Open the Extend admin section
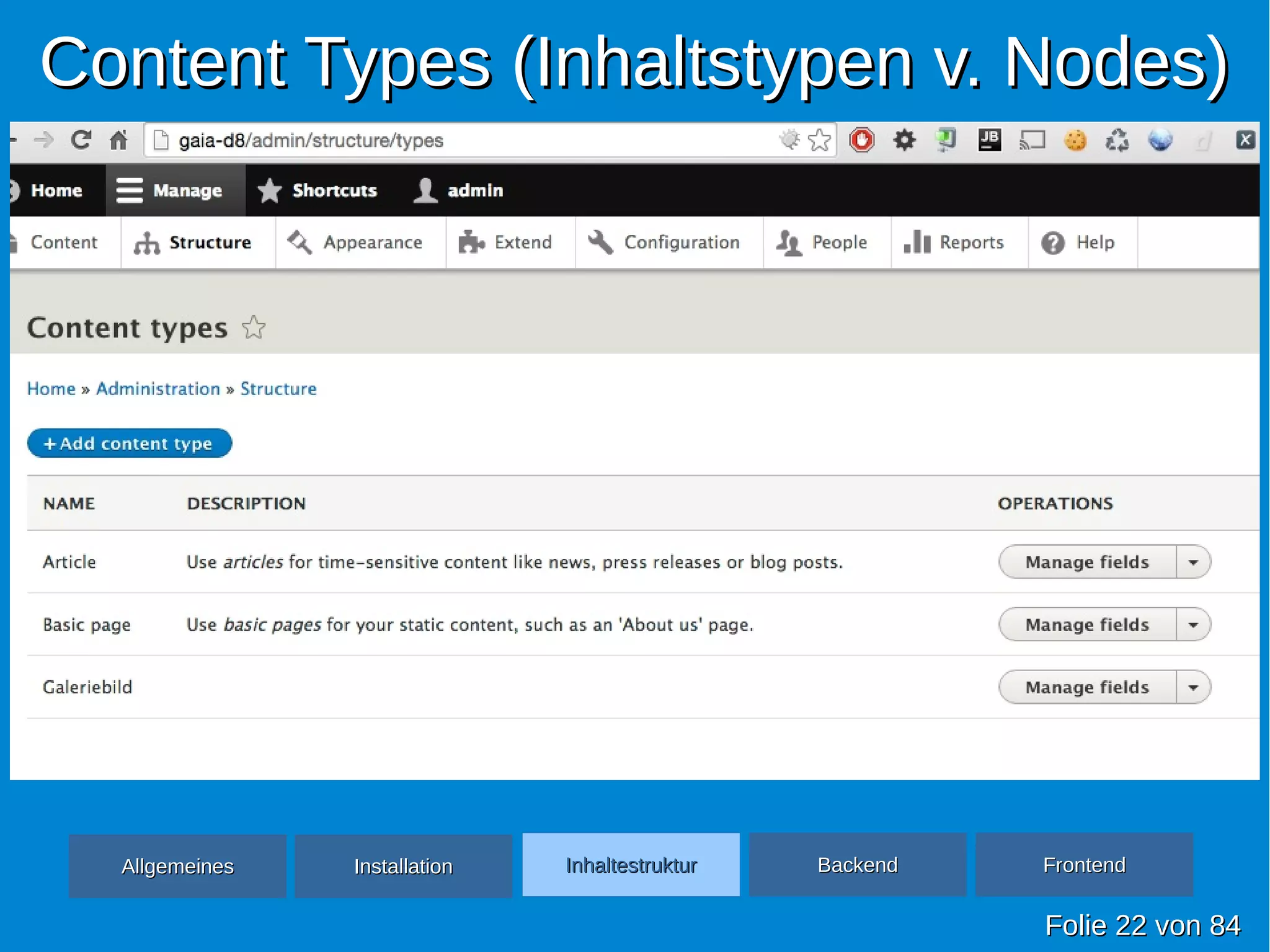Screen dimensions: 1270x952 (x=510, y=242)
